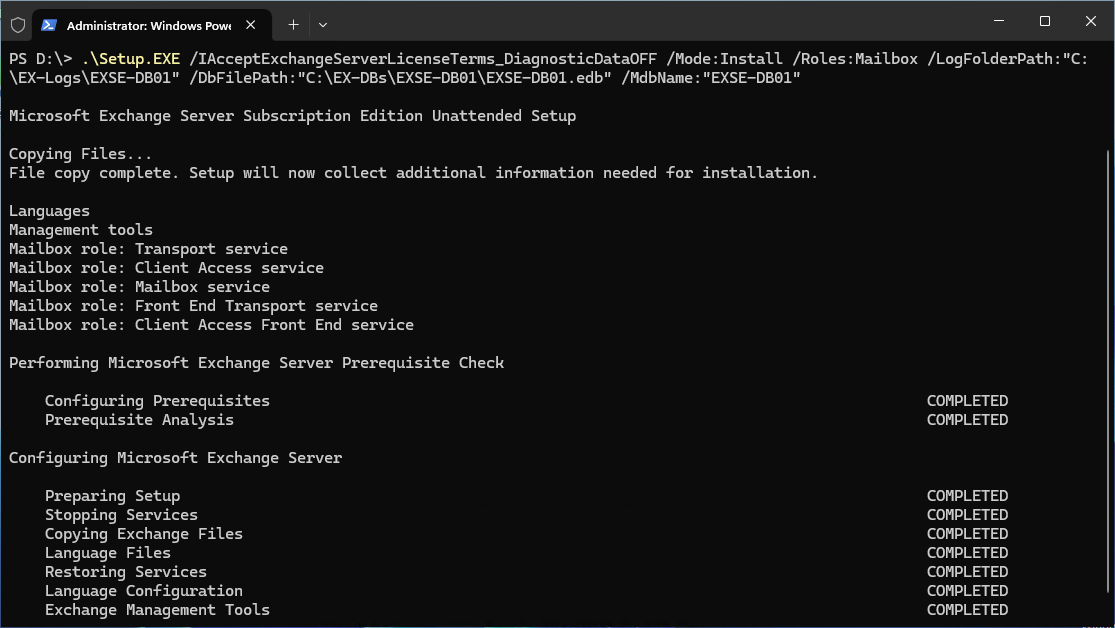This screenshot has height=628, width=1115.
Task: Click COMPLETED status for Exchange Management Tools
Action: click(967, 610)
